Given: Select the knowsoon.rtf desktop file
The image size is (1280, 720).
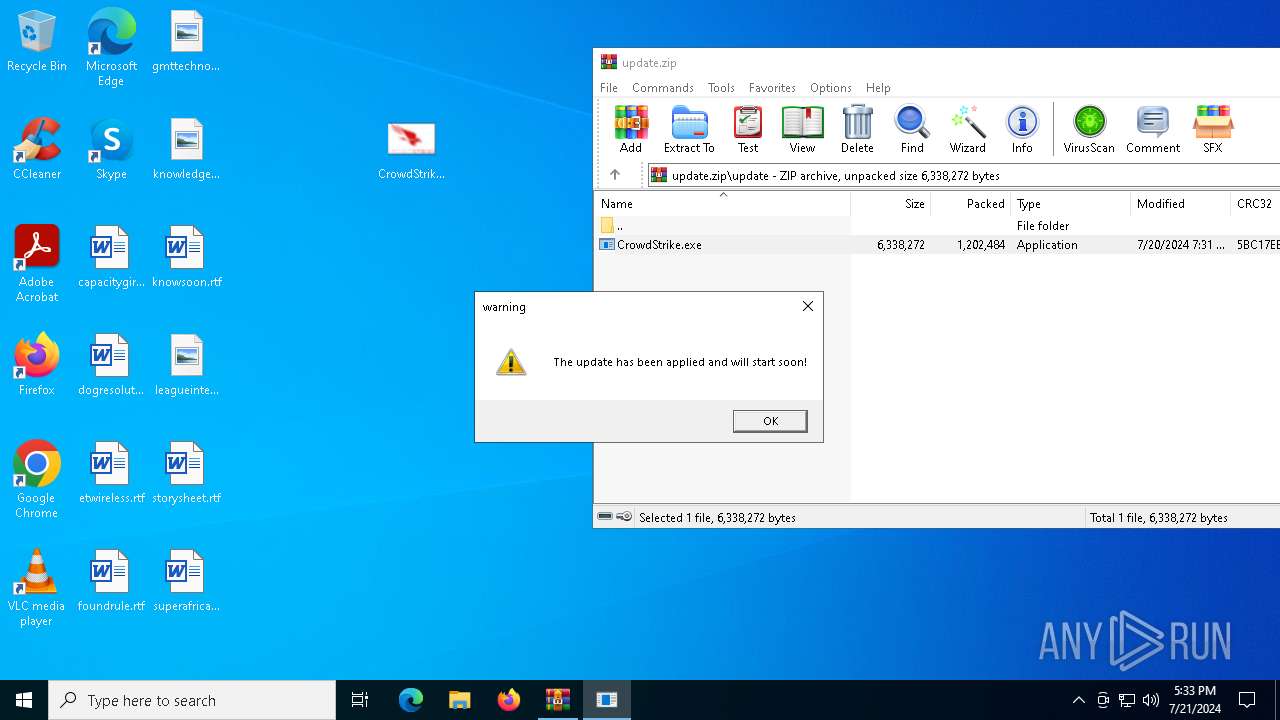Looking at the screenshot, I should pos(186,257).
